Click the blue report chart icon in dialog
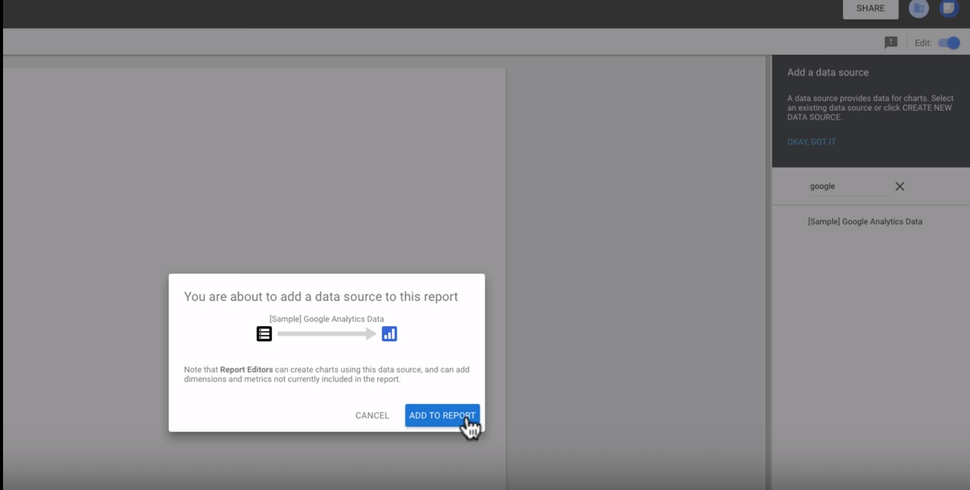The image size is (970, 490). [389, 334]
